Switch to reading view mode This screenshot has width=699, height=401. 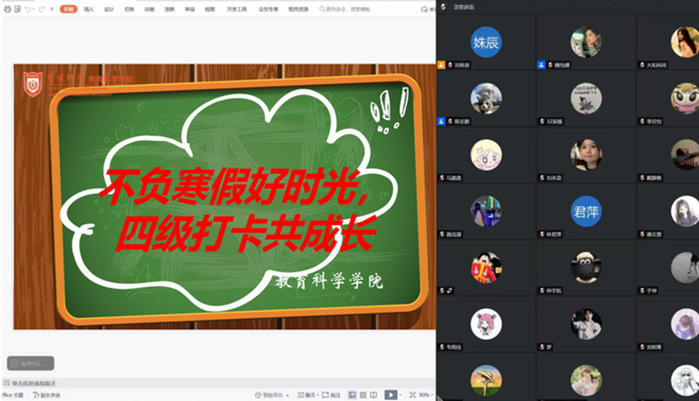tap(375, 395)
